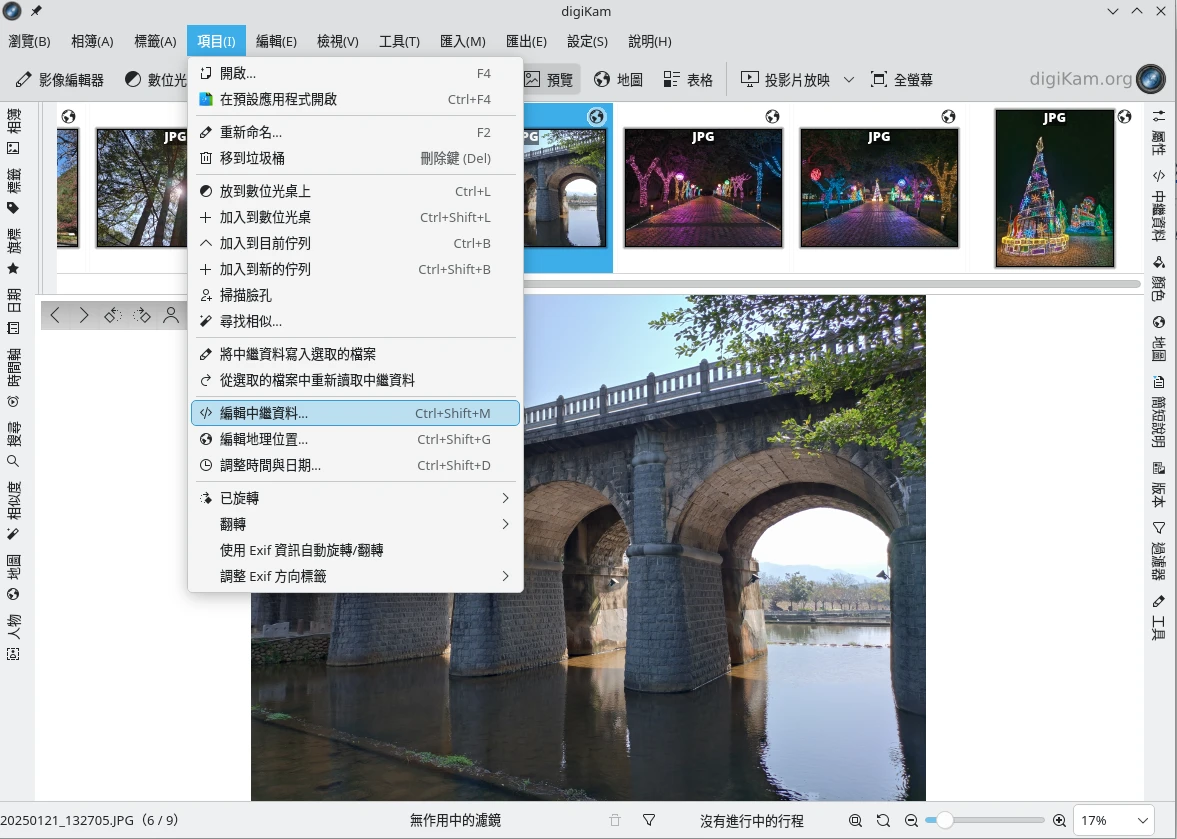Click the zoom out magnifier icon

click(911, 821)
